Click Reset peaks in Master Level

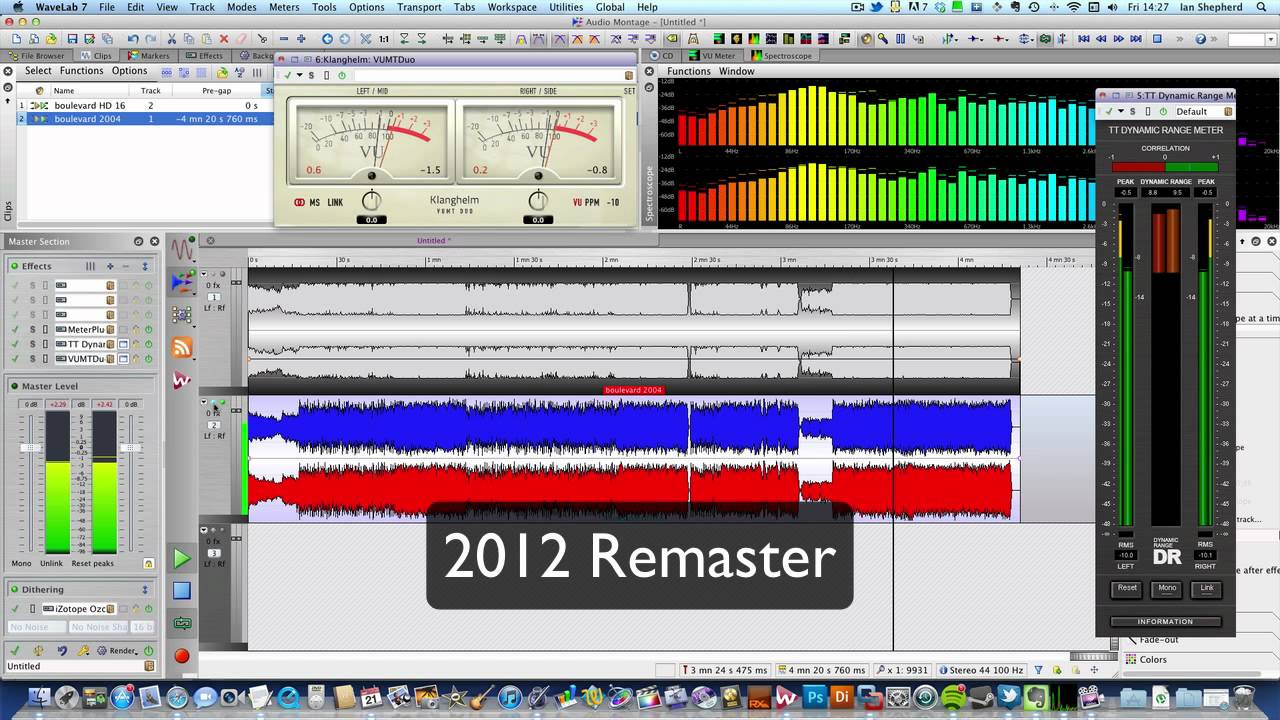click(92, 564)
